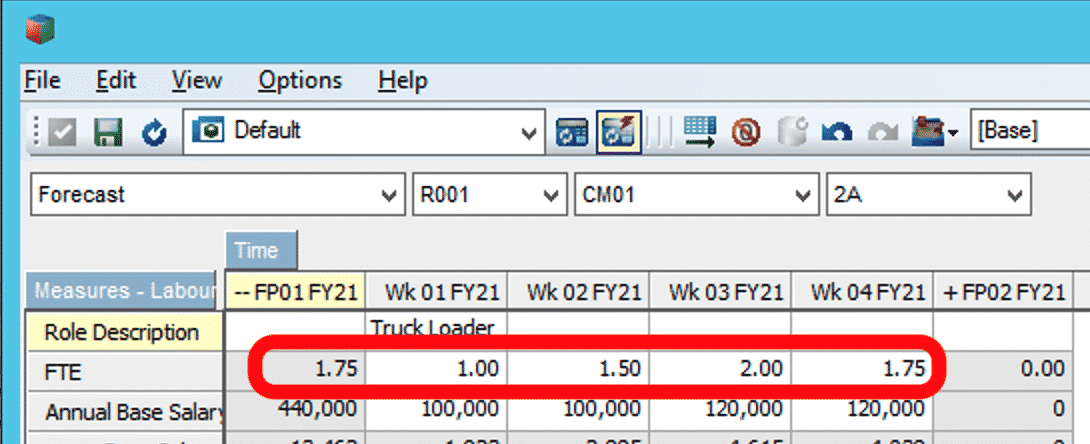The image size is (1090, 444).
Task: Click the Time dimension tab
Action: coord(261,250)
